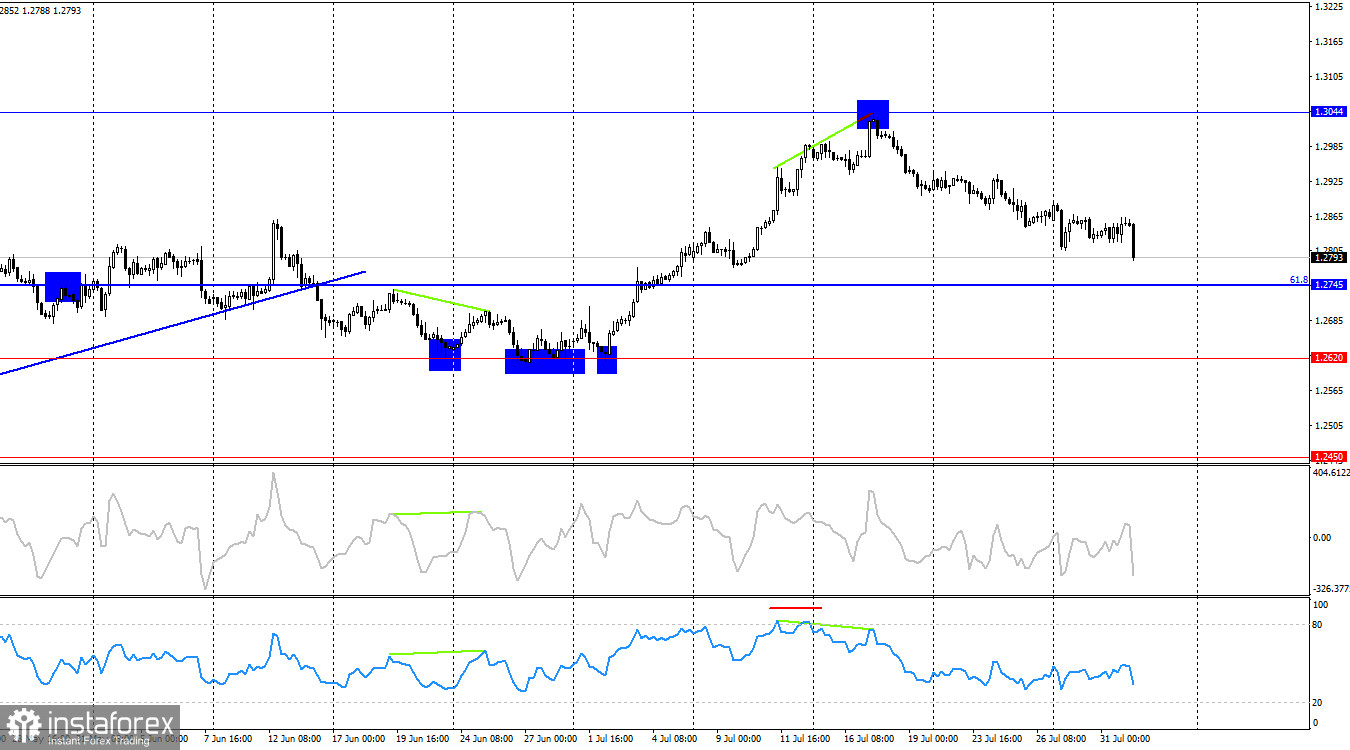
Task: Click the 404.6122 indicator scale value
Action: 1331,473
